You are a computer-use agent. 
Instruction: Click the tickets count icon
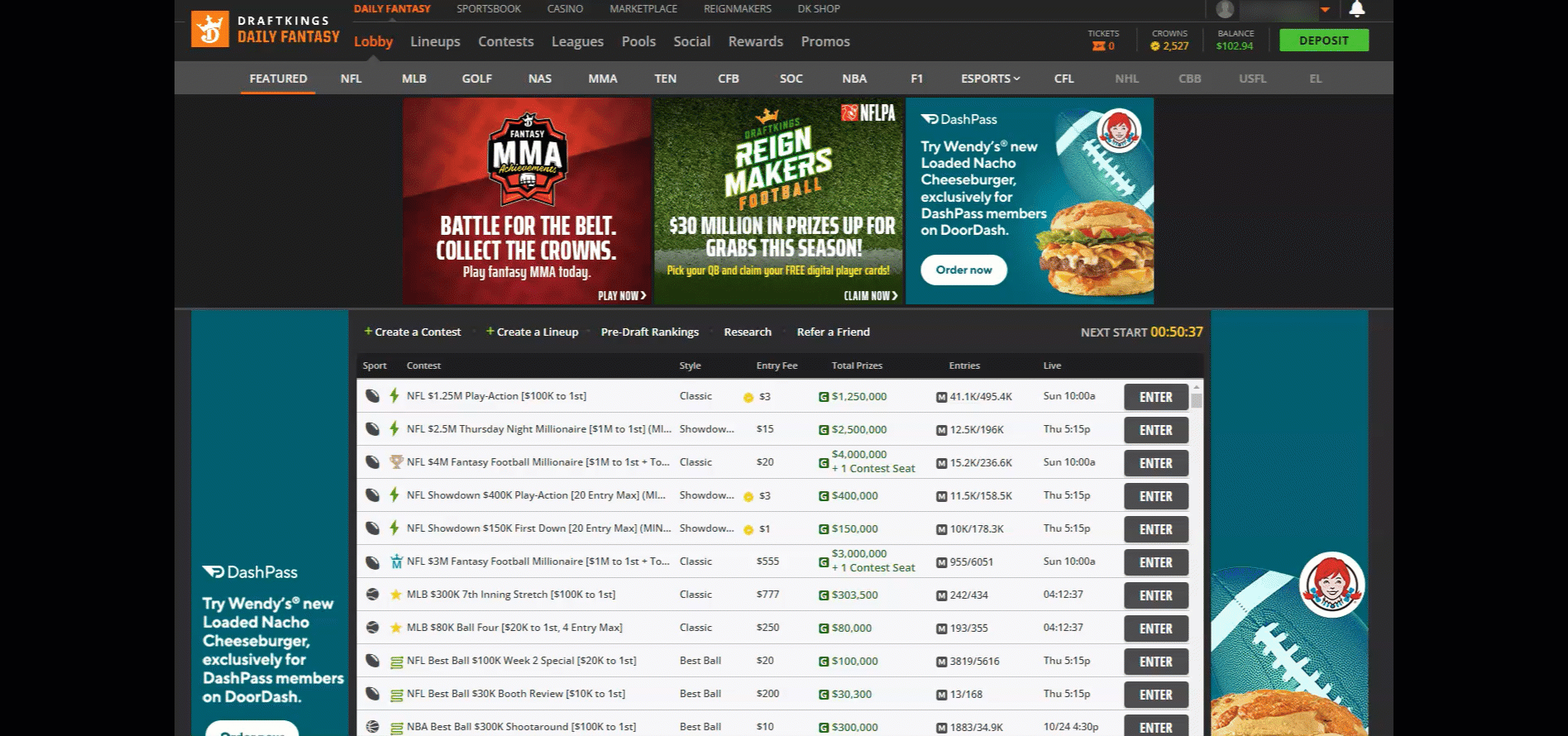(x=1098, y=46)
